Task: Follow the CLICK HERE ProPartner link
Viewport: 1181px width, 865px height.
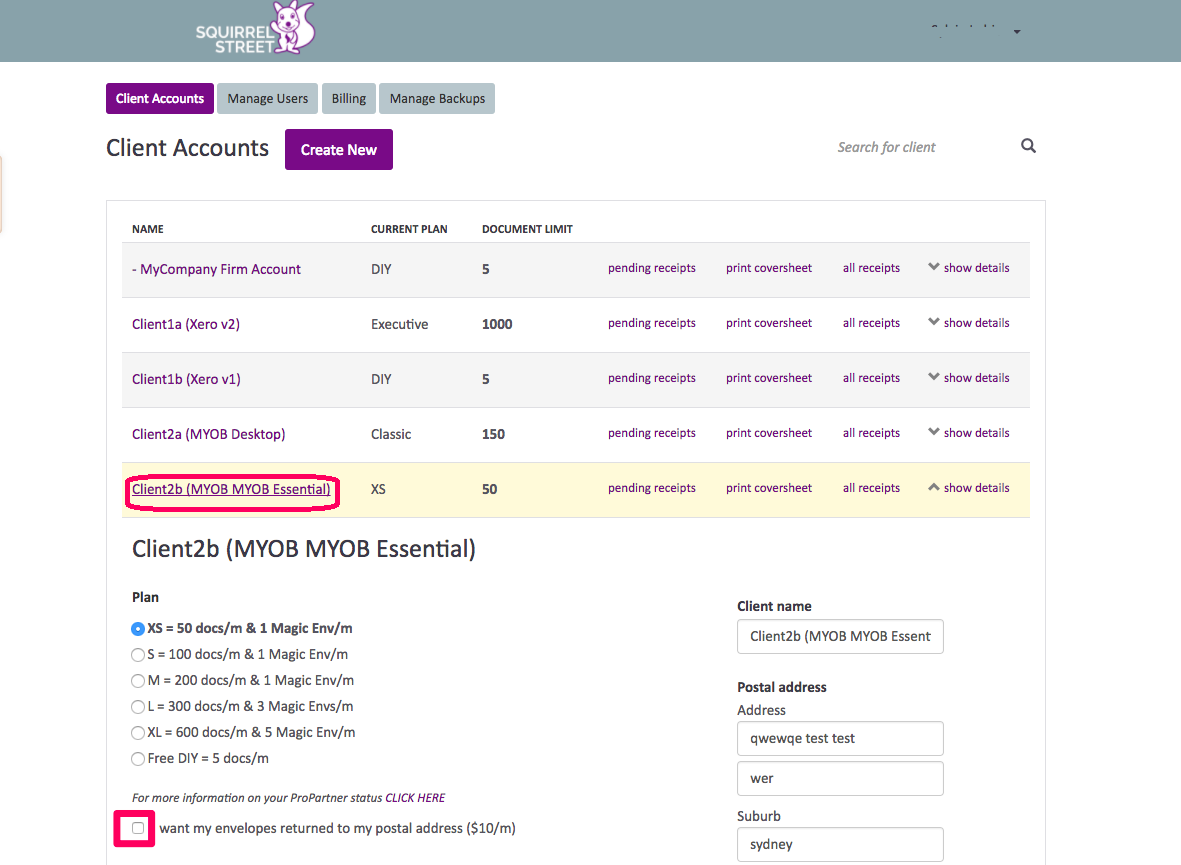Action: click(415, 798)
